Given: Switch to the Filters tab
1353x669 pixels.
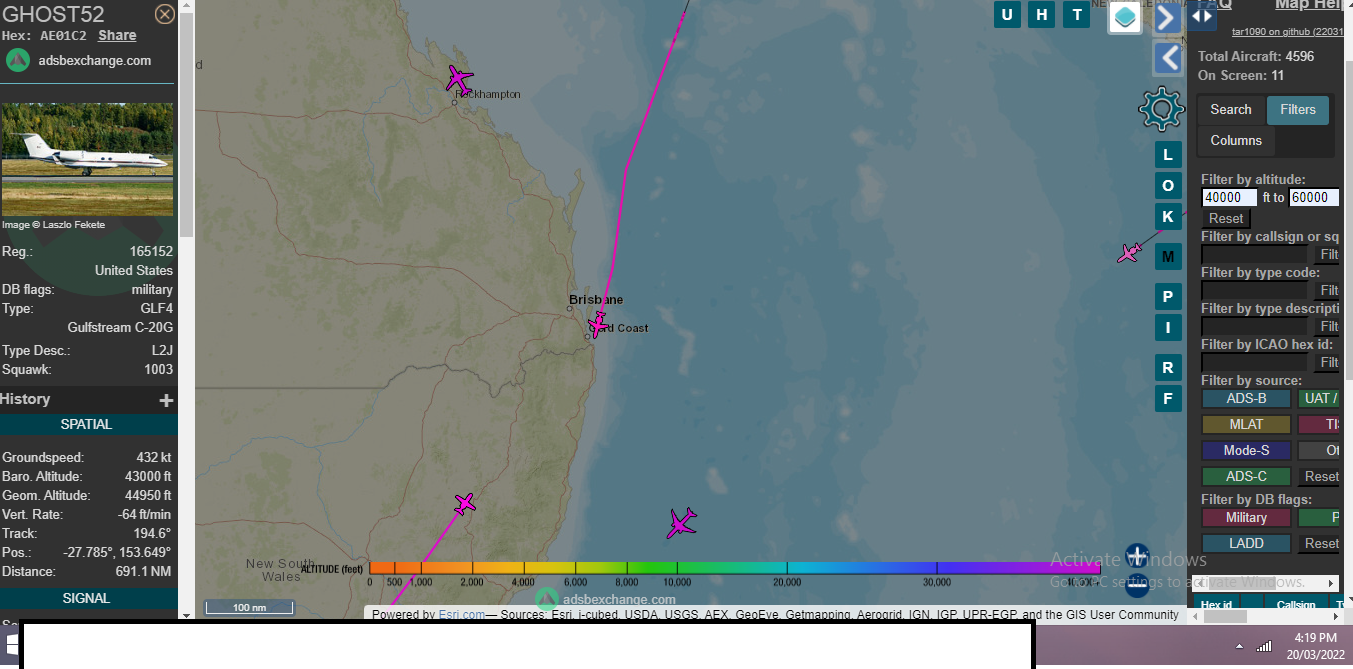Looking at the screenshot, I should [1298, 110].
